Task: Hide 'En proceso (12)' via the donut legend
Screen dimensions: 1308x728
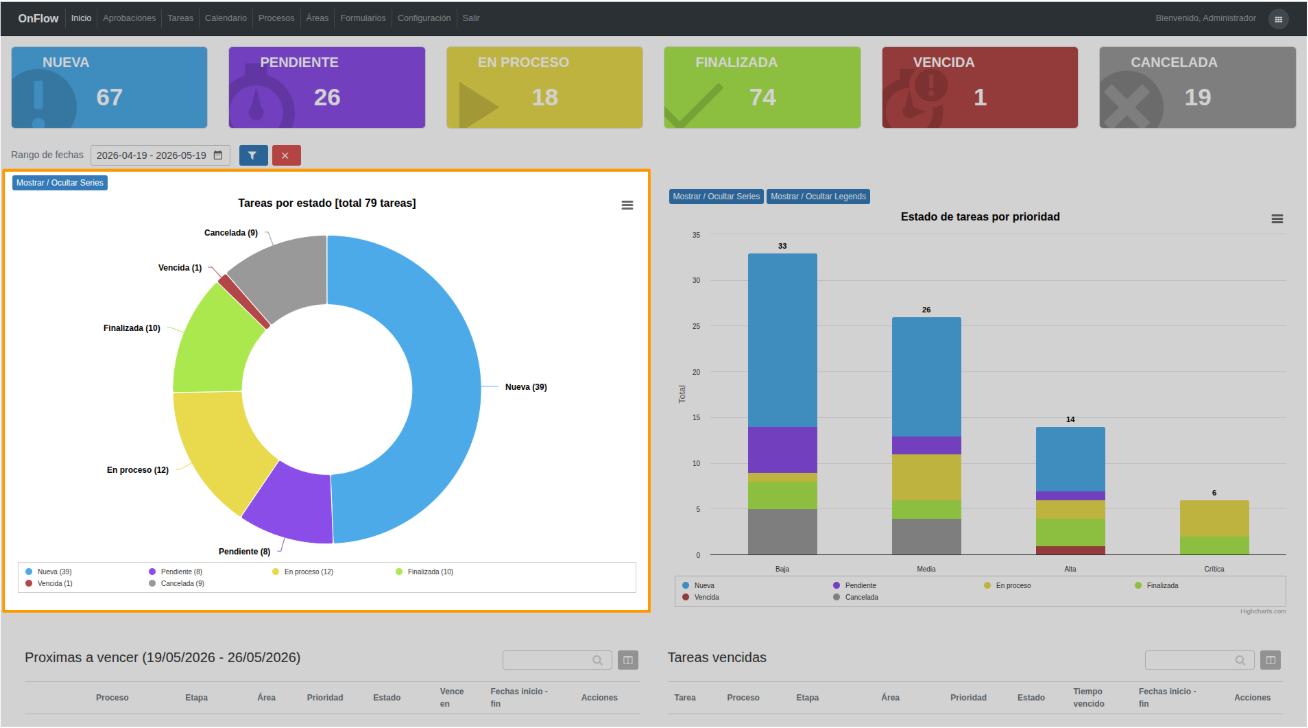Action: coord(302,571)
